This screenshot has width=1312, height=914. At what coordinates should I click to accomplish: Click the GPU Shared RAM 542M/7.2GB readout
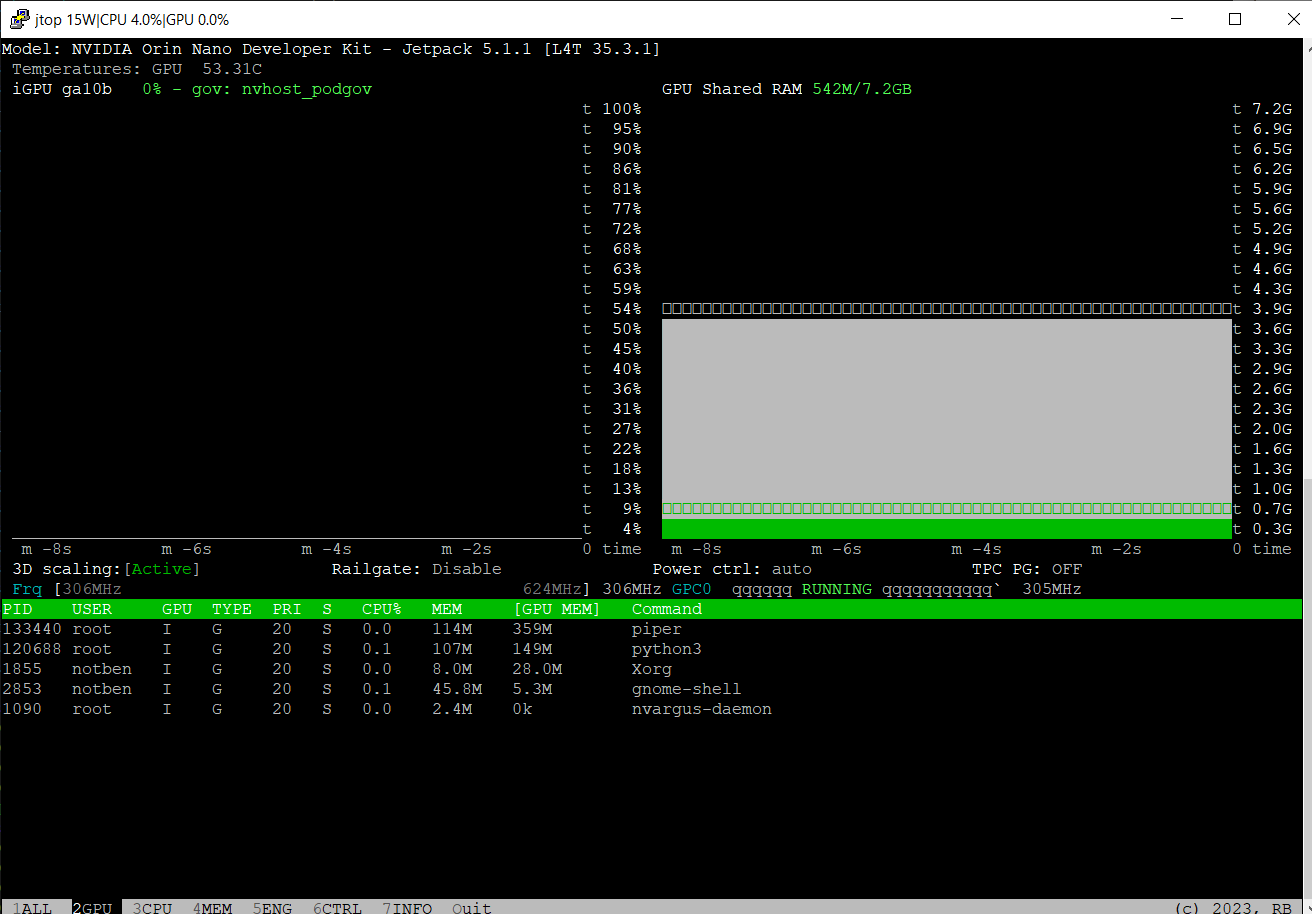coord(787,89)
